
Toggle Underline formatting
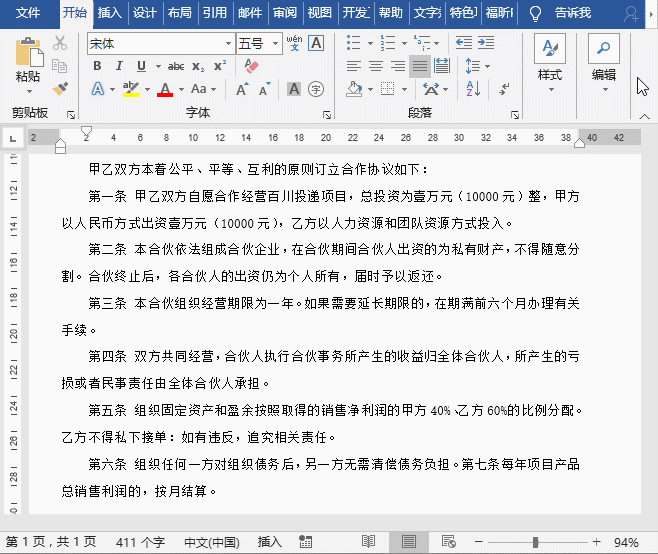point(141,66)
